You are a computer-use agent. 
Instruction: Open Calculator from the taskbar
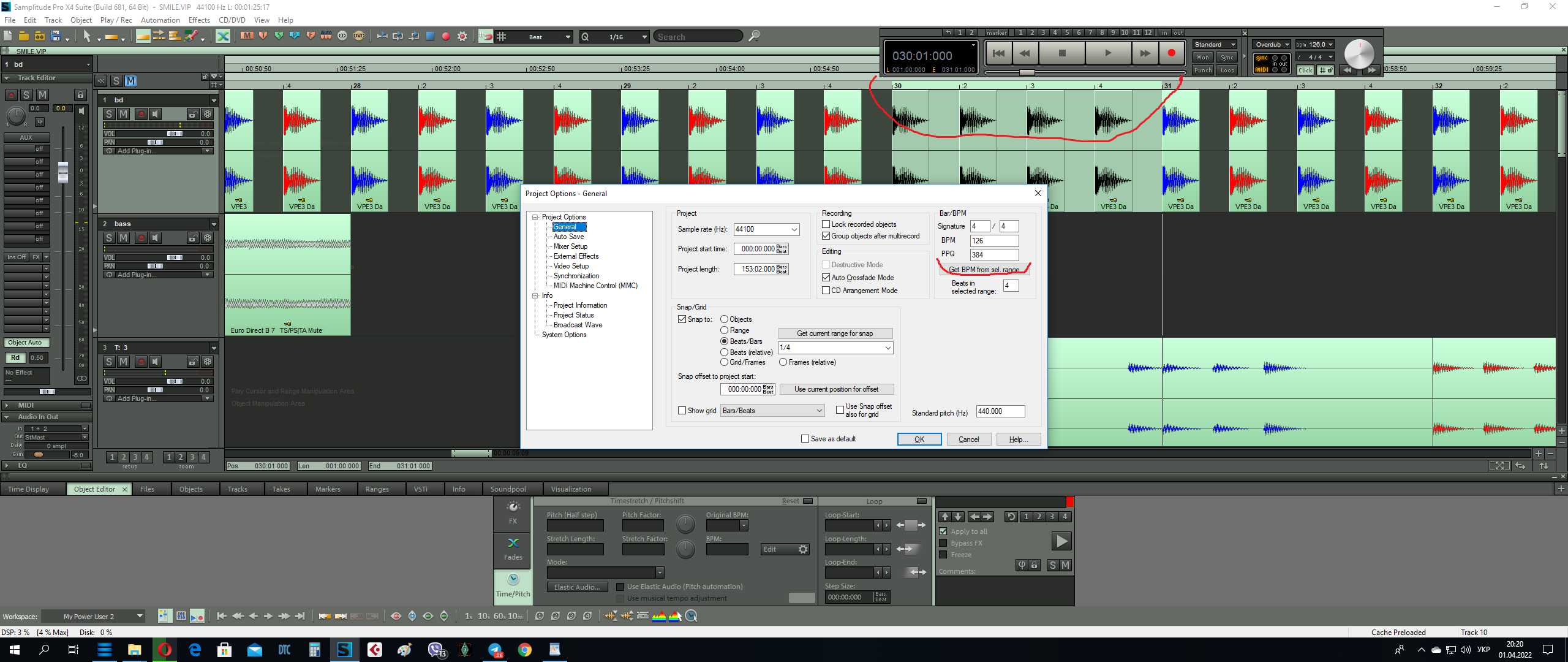point(315,650)
